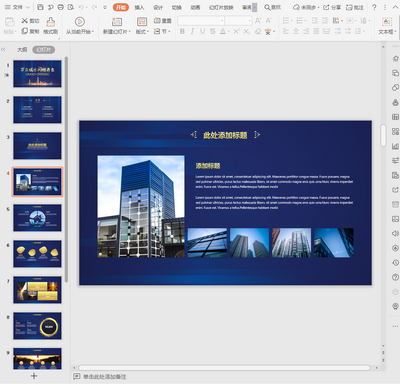Switch to the 幻灯片放映 ribbon tab
The height and width of the screenshot is (384, 400).
coord(221,7)
